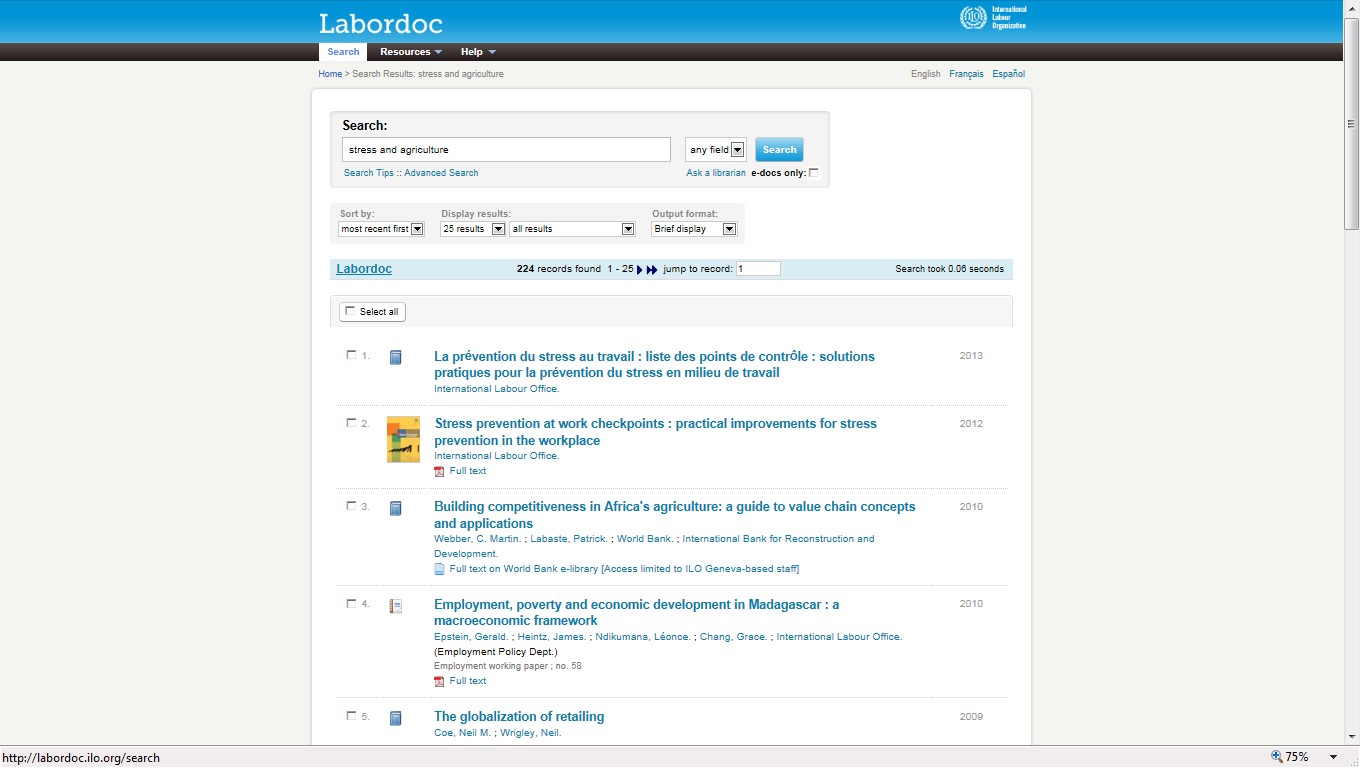Expand the Help menu
This screenshot has width=1360, height=768.
(x=477, y=52)
